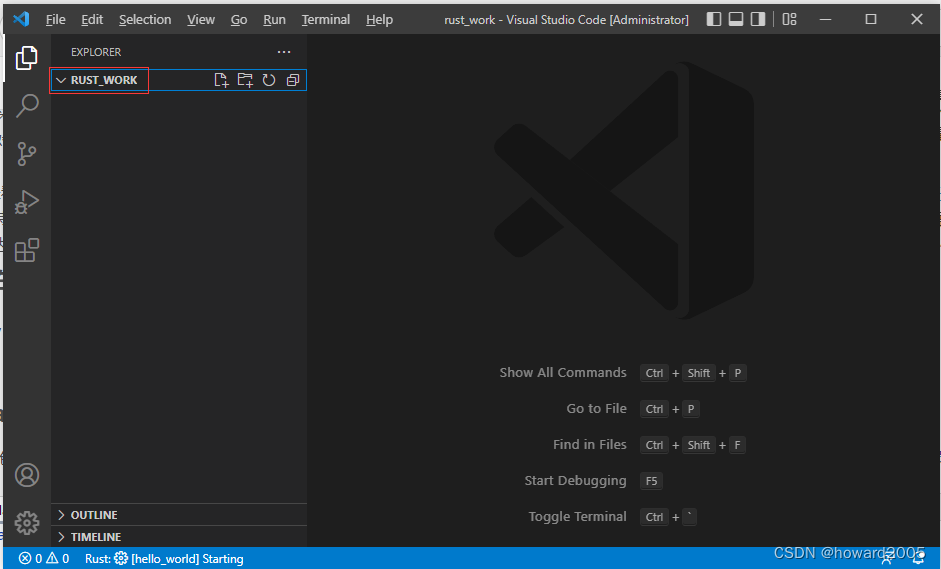Image resolution: width=941 pixels, height=569 pixels.
Task: Click the EXPLORER panel title
Action: point(96,52)
